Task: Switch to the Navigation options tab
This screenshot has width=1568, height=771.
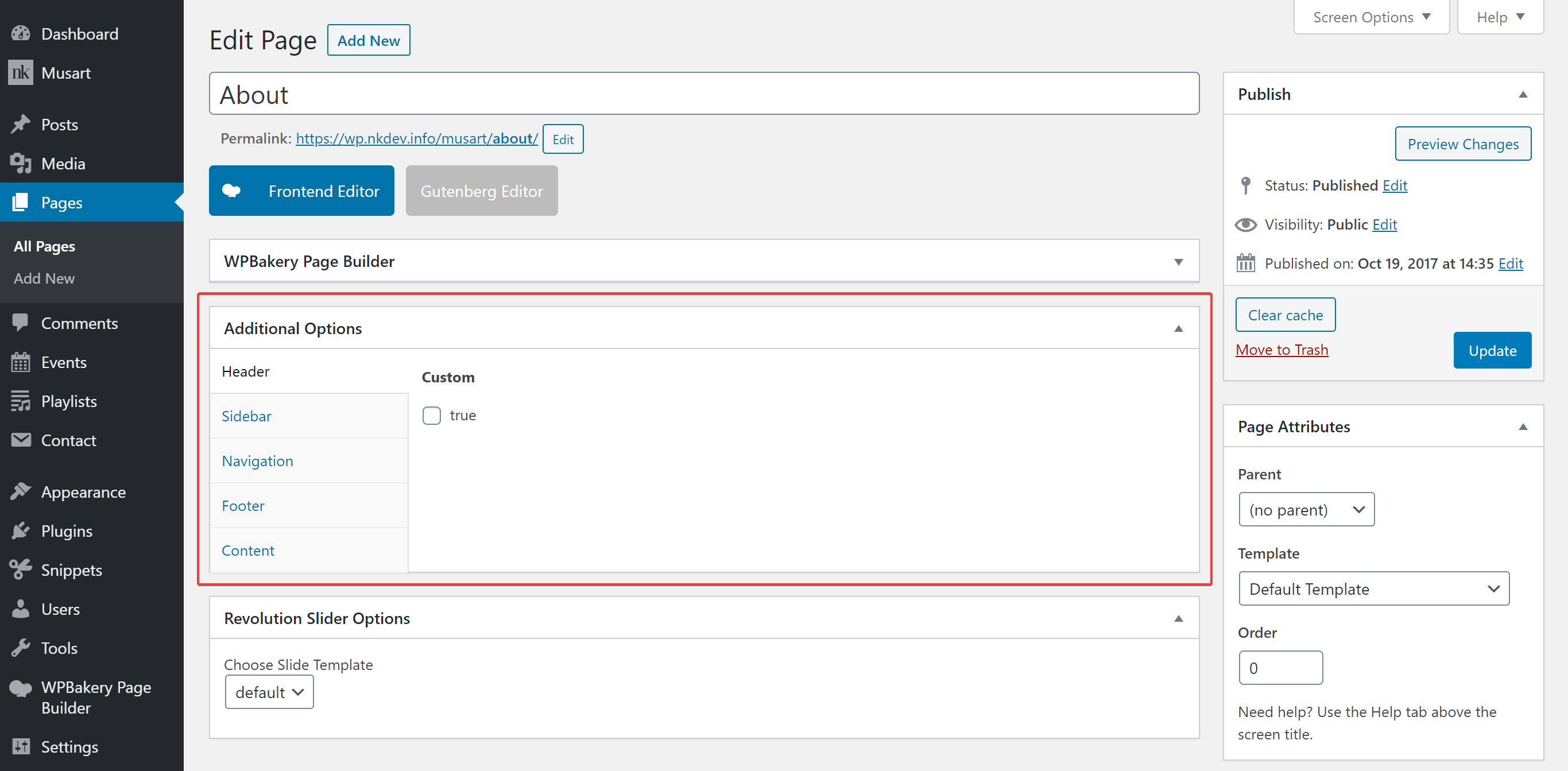Action: (309, 460)
